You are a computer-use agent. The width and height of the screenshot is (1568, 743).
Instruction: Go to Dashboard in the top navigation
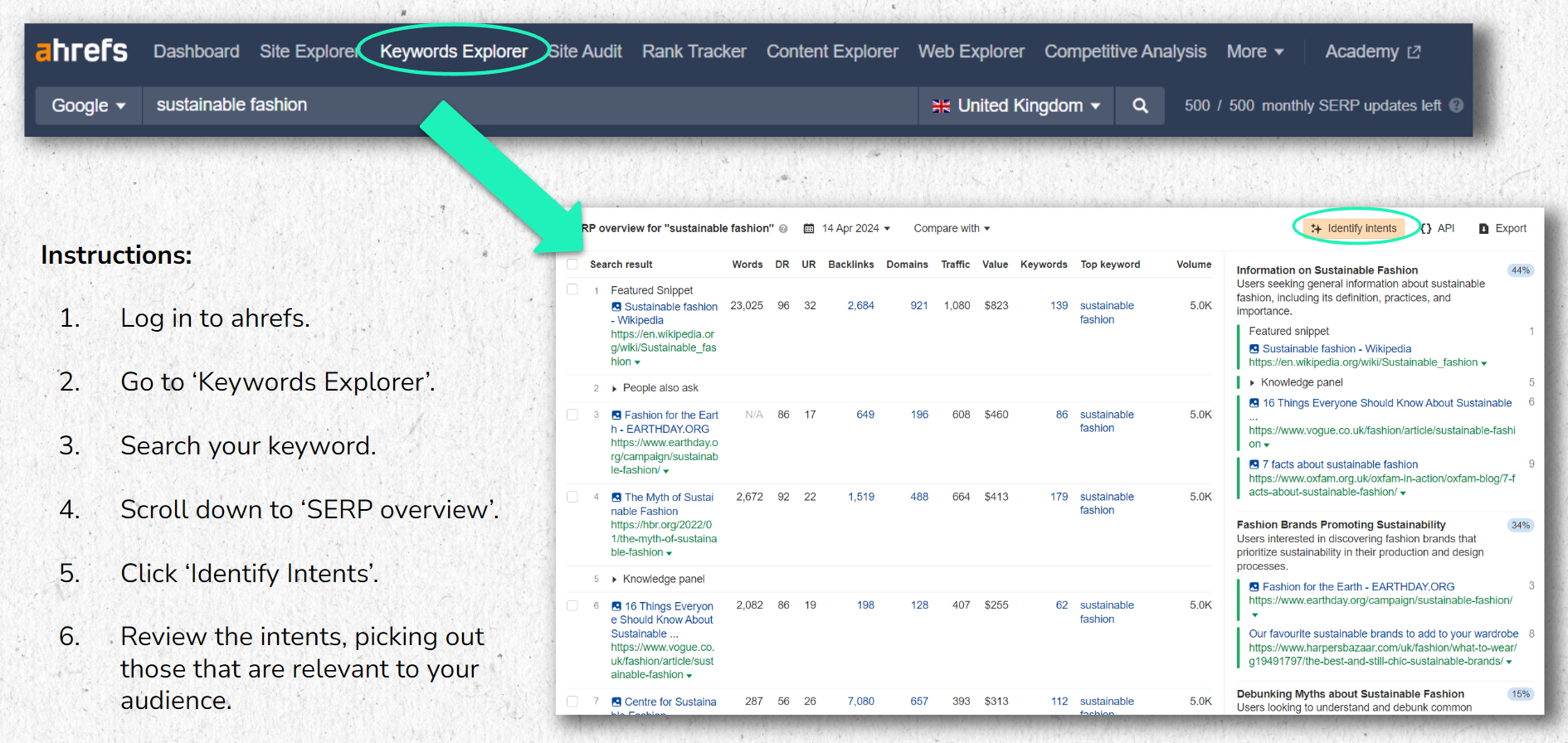click(x=197, y=51)
